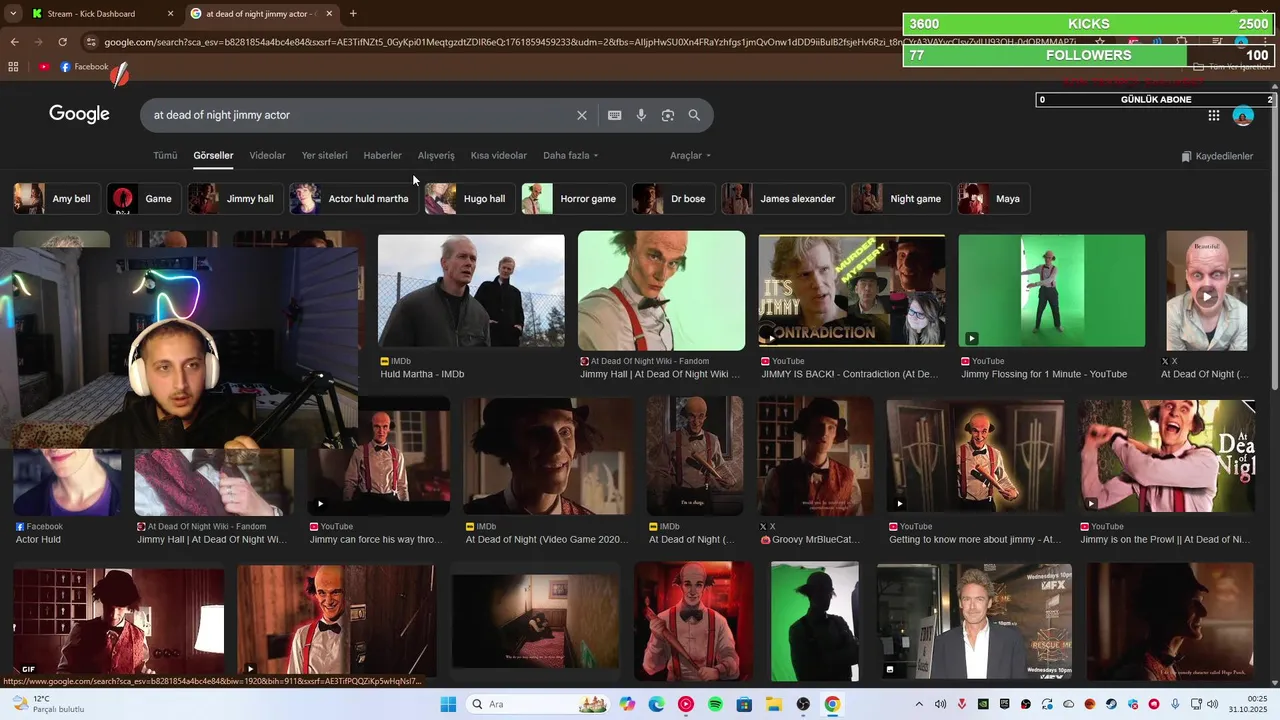Submit search with the magnifier icon
The width and height of the screenshot is (1280, 720).
[694, 115]
